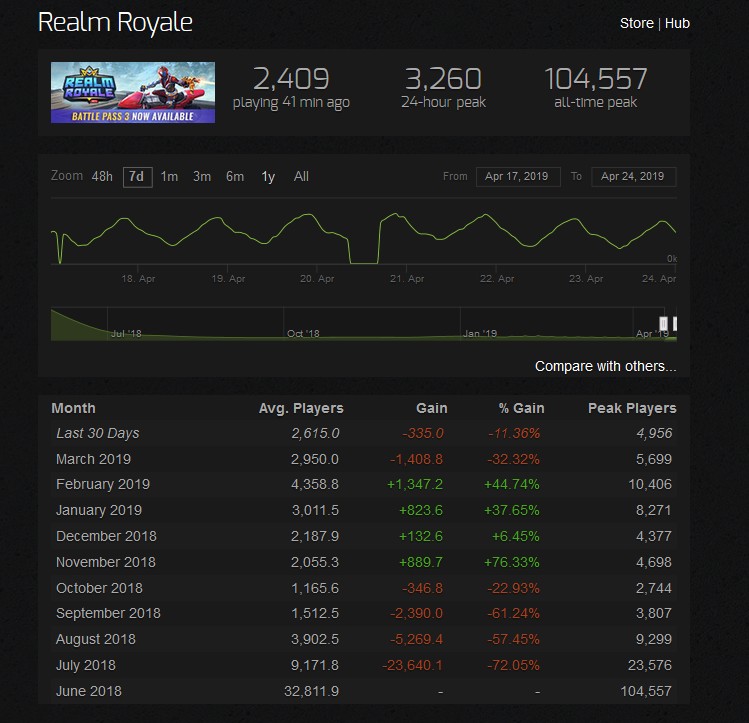The width and height of the screenshot is (749, 723).
Task: Click the 21. Apr axis label
Action: (407, 278)
